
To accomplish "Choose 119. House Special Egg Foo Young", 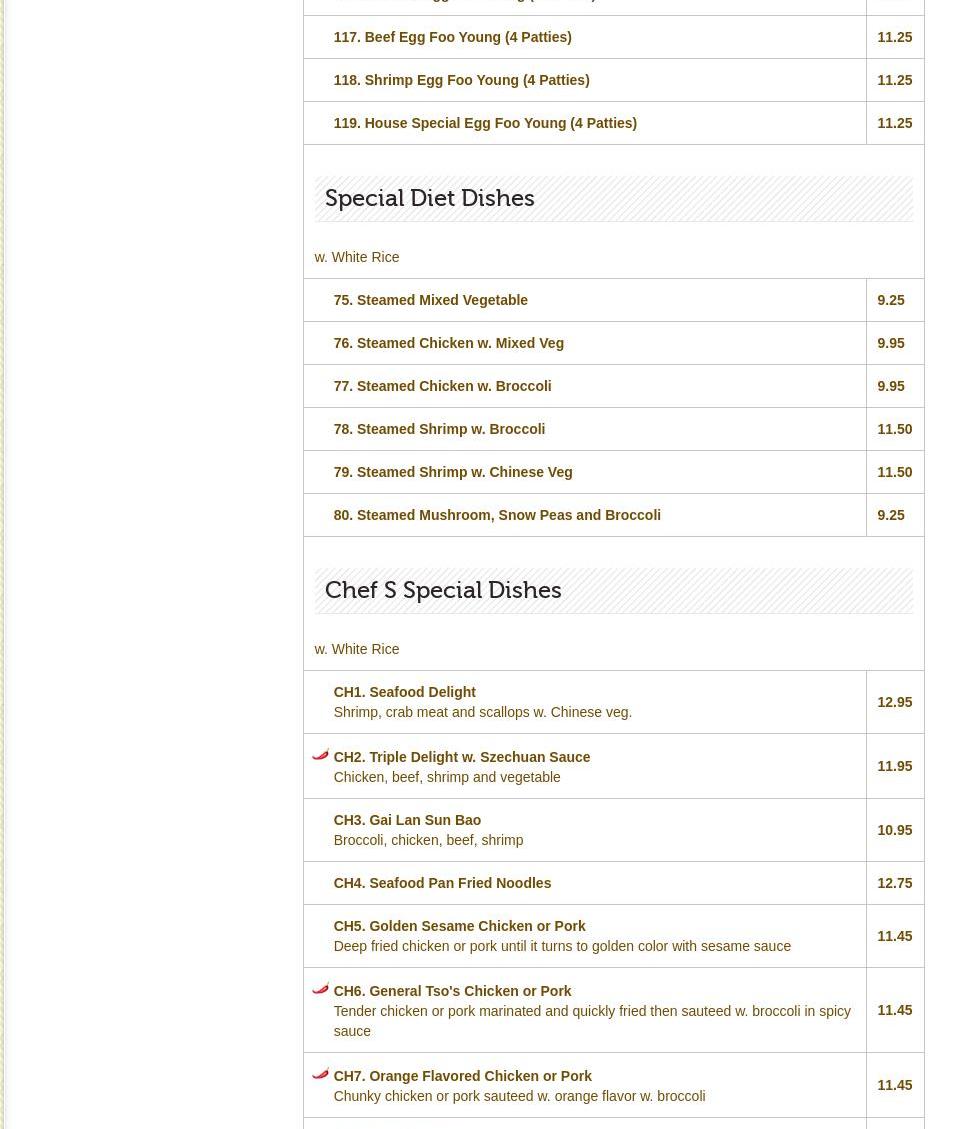I will point(485,123).
